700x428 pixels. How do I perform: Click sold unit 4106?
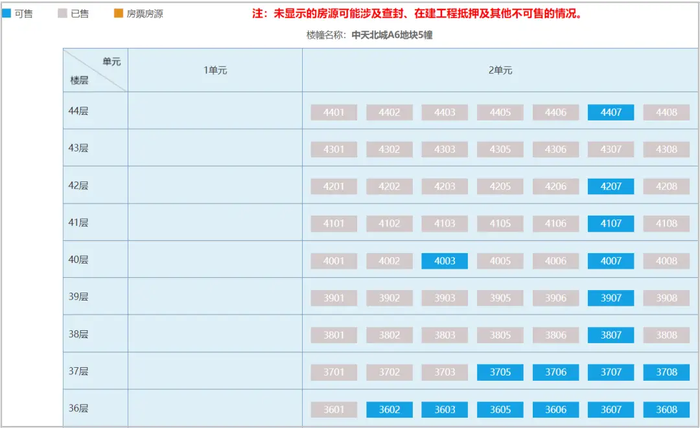point(555,224)
